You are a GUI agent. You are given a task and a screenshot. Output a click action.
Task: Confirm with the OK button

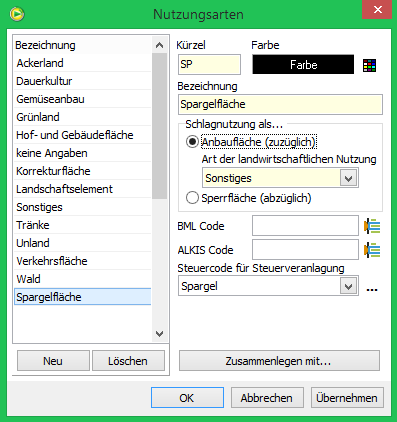[187, 397]
